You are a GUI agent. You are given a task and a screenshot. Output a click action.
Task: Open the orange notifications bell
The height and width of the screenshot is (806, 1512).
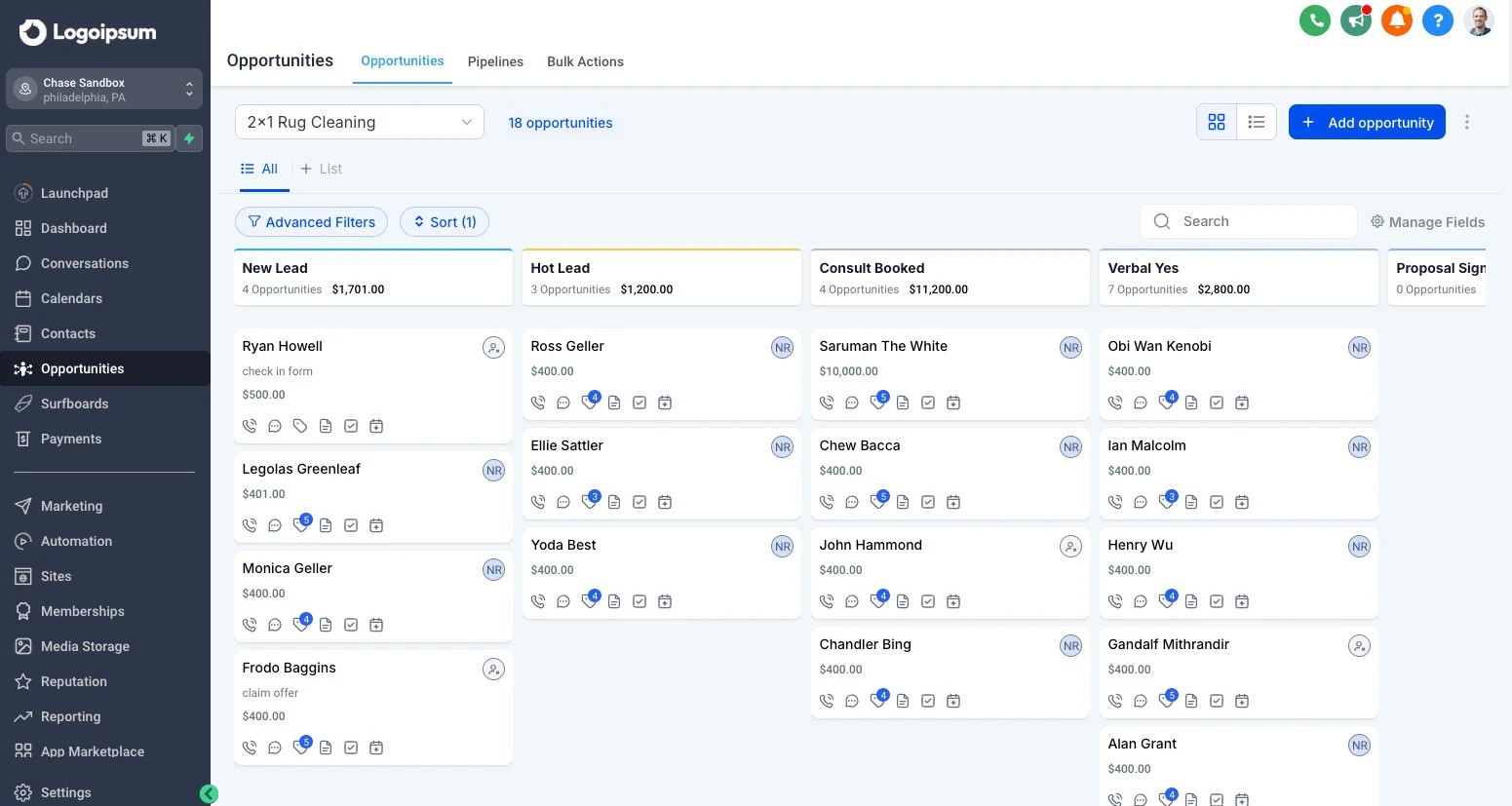tap(1397, 19)
